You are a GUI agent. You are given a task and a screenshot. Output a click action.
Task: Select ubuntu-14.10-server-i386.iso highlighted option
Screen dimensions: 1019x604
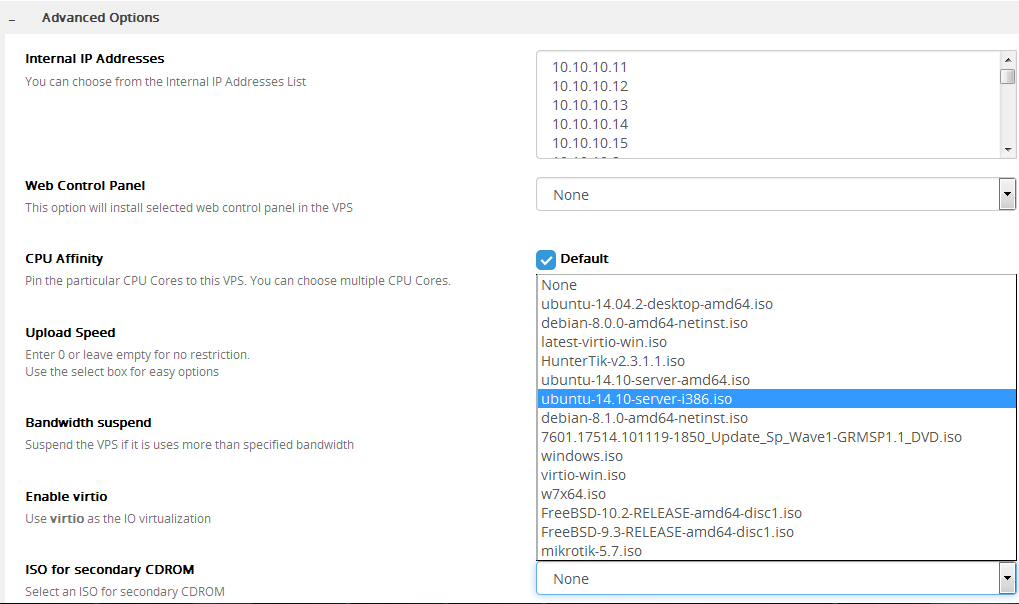point(636,399)
